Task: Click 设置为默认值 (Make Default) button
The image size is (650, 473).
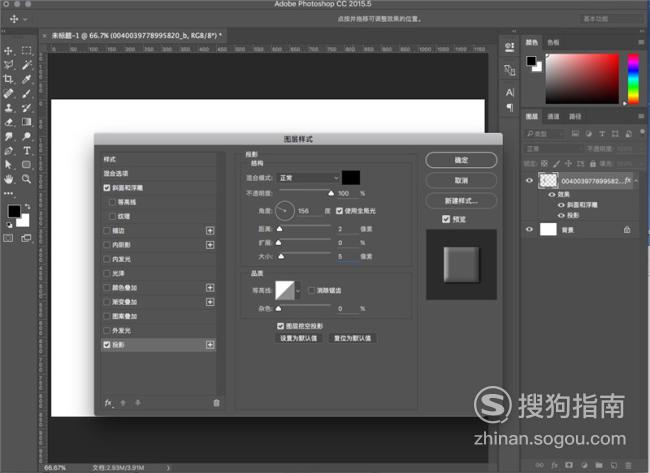Action: point(298,338)
